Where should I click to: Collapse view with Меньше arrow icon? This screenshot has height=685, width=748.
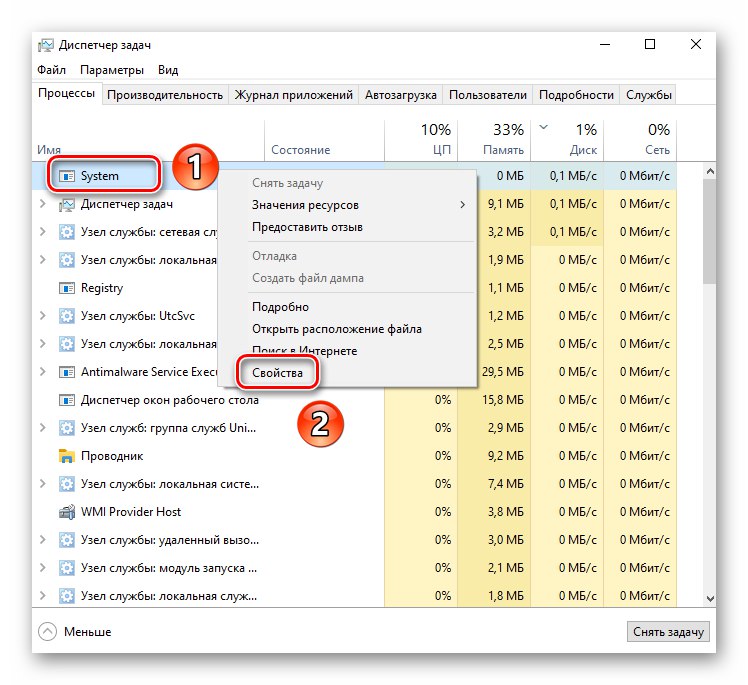[47, 632]
